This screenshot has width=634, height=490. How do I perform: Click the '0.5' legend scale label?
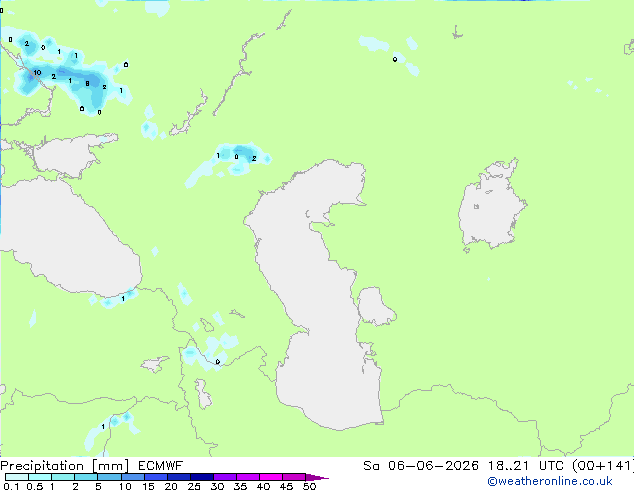pyautogui.click(x=35, y=486)
